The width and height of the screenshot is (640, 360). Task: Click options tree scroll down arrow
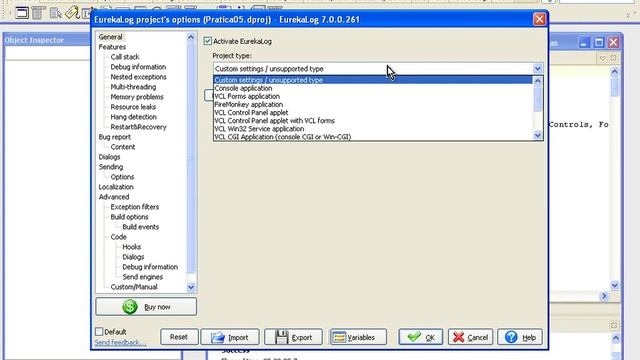(x=191, y=287)
